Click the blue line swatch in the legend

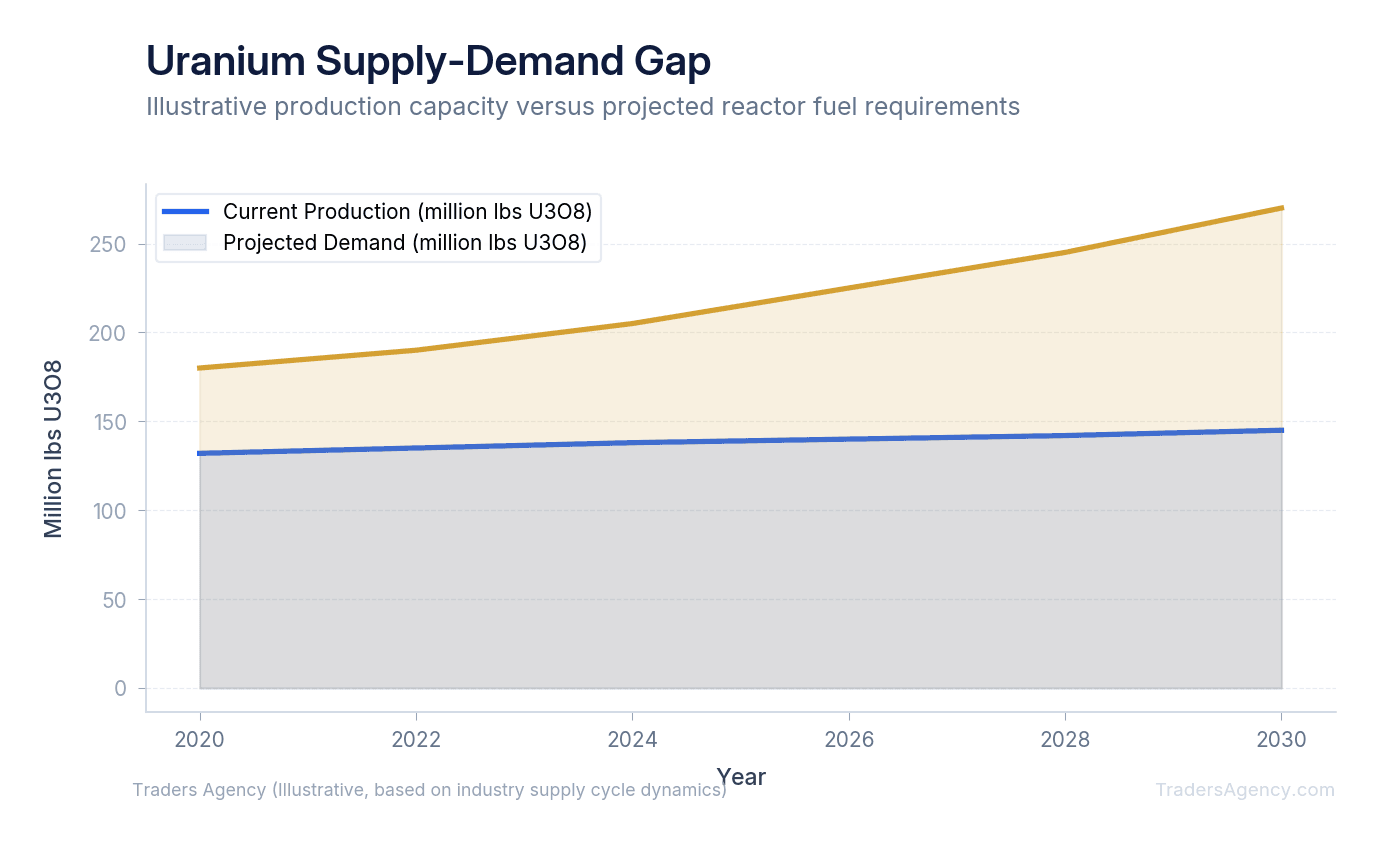coord(185,212)
